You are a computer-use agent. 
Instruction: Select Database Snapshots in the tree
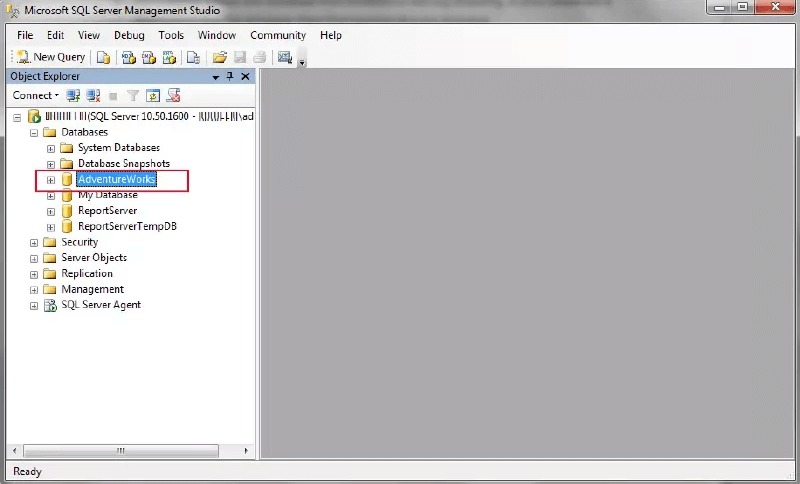124,164
